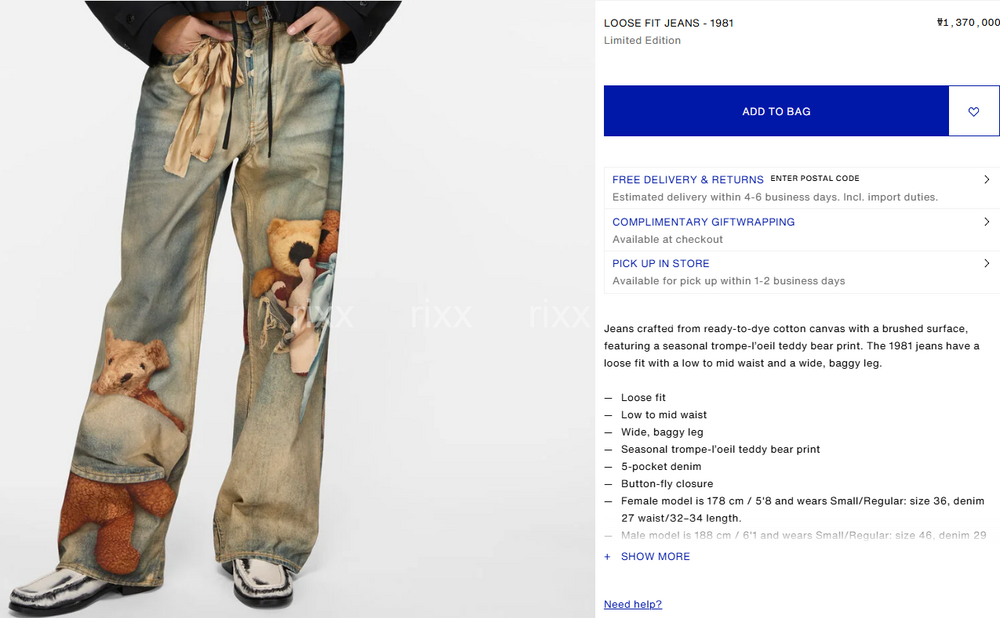Click the plus icon beside Show More
1000x618 pixels.
tap(607, 557)
